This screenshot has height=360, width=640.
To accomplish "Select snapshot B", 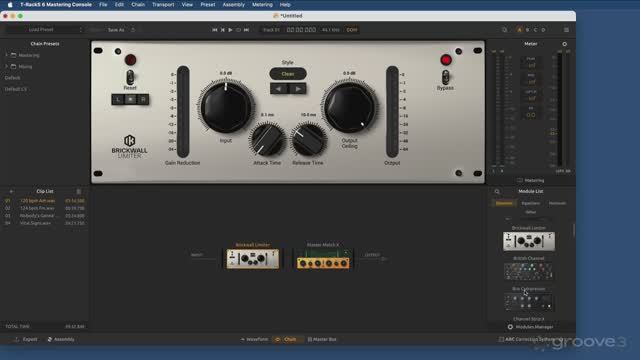I will [527, 30].
